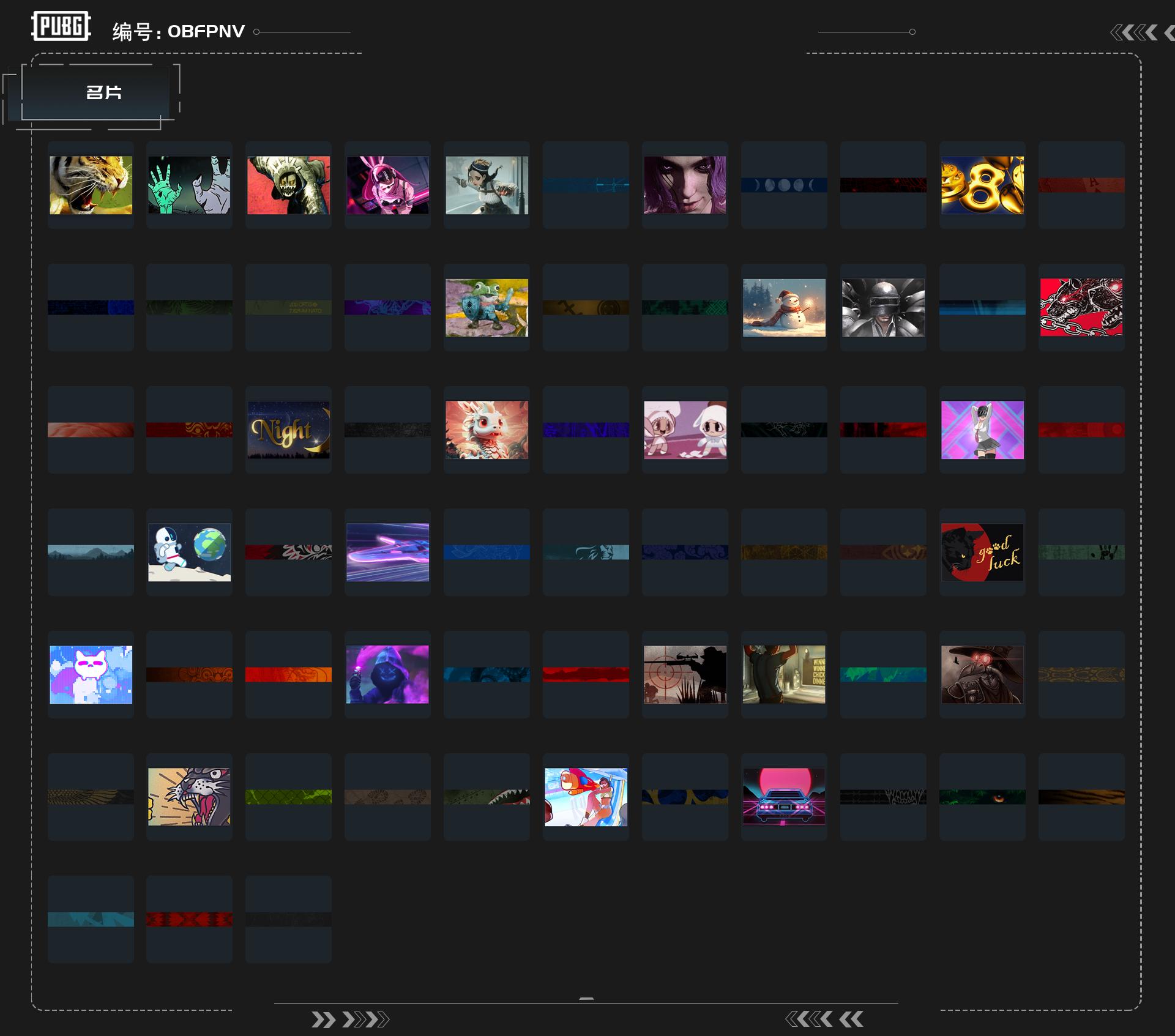Pick the good luck black cat card

982,552
